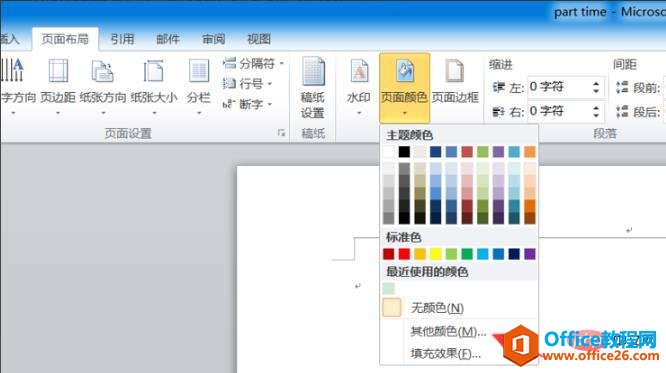Click the Text Direction (文字方向) icon

tap(13, 71)
